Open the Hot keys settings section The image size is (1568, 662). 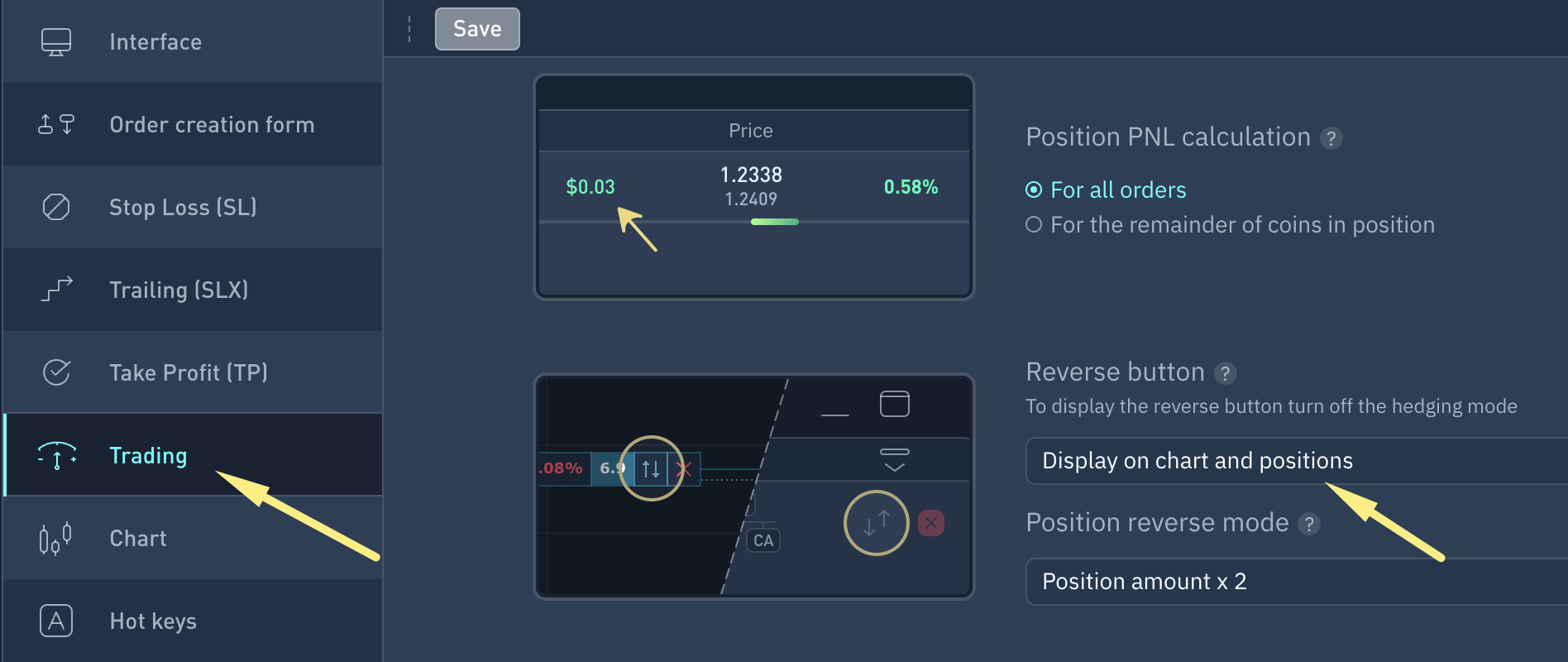[x=153, y=621]
